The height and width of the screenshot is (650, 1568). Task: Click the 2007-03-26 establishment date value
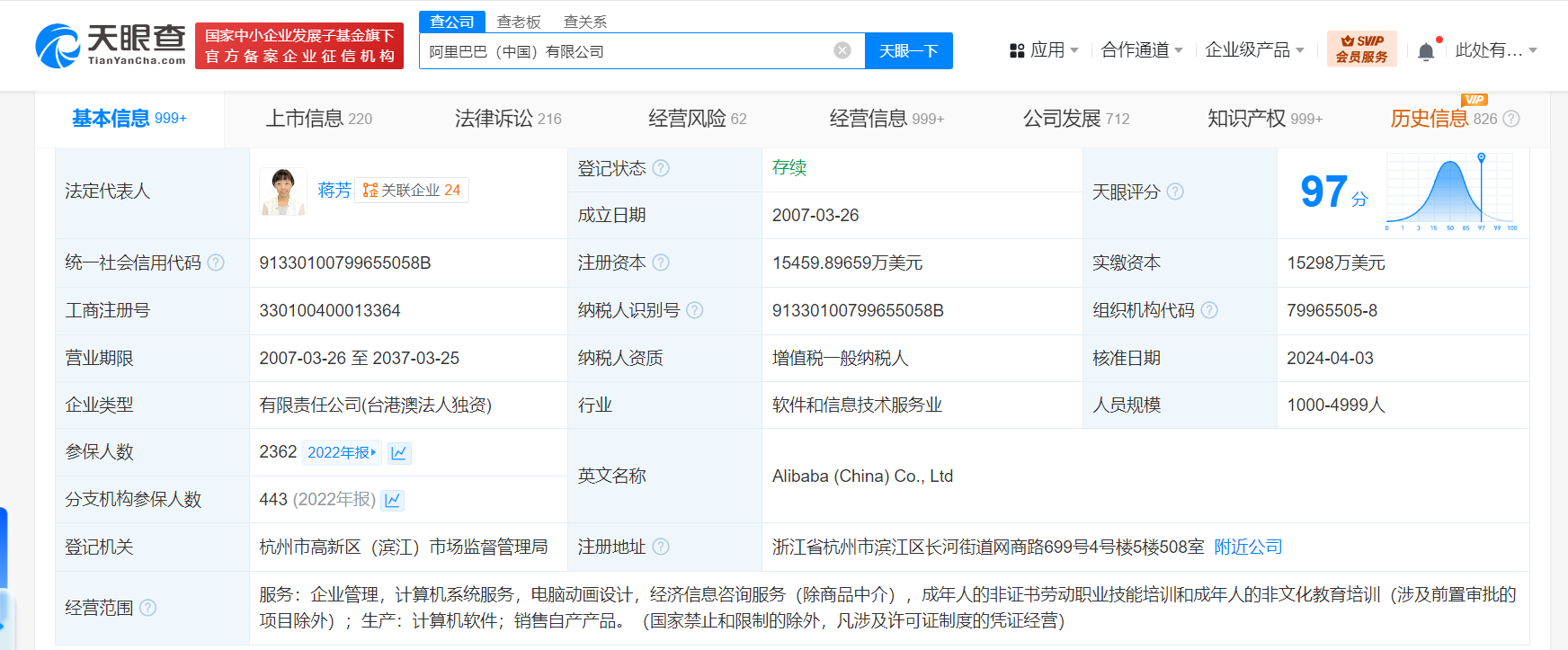coord(815,215)
